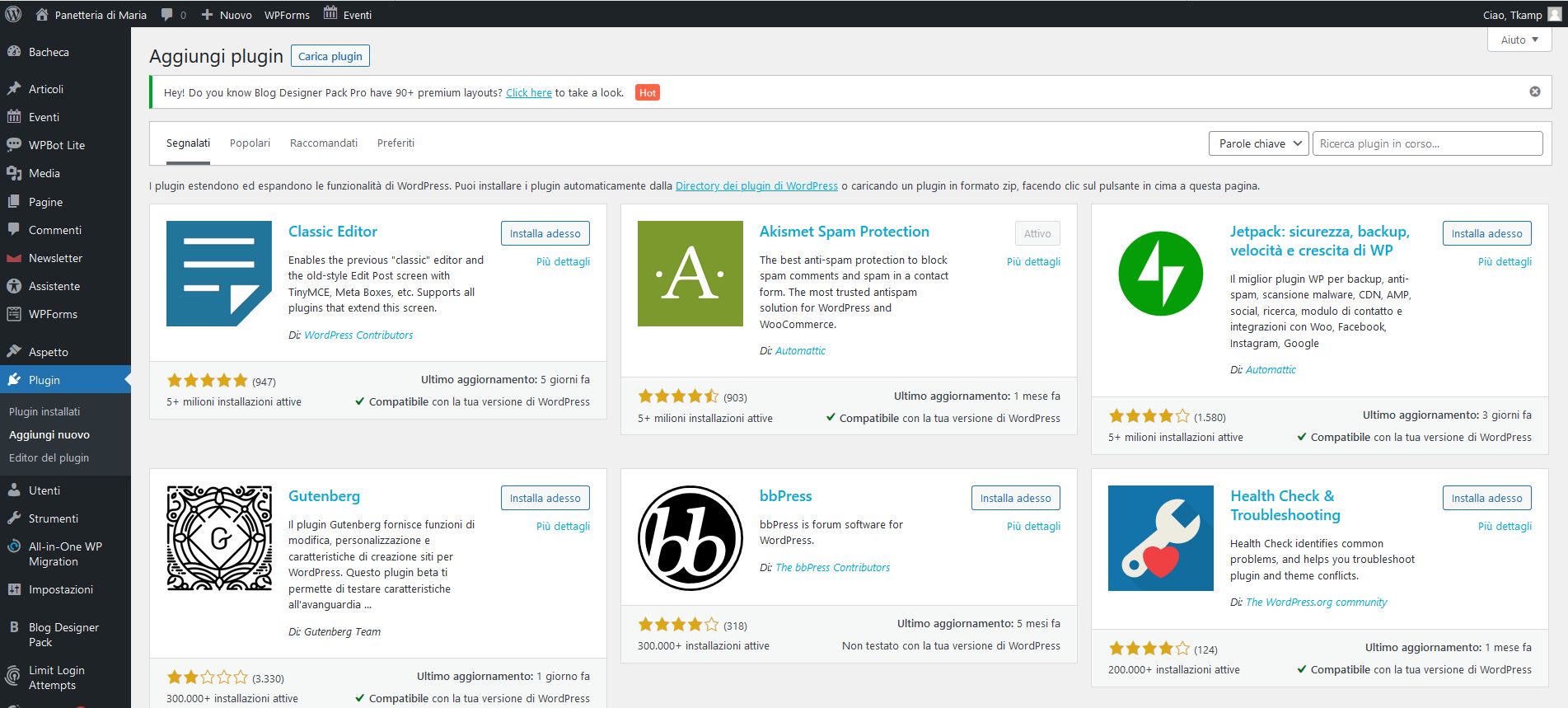Screen dimensions: 1568x708
Task: Click the user avatar next to Ciao, Tkamp
Action: [1554, 14]
